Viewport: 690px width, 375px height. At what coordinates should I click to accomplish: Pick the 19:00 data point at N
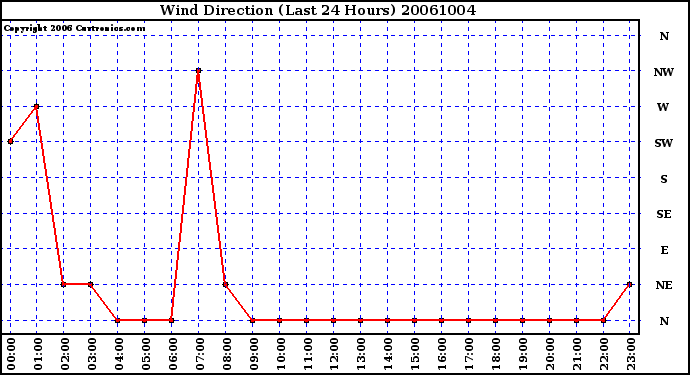coord(522,320)
